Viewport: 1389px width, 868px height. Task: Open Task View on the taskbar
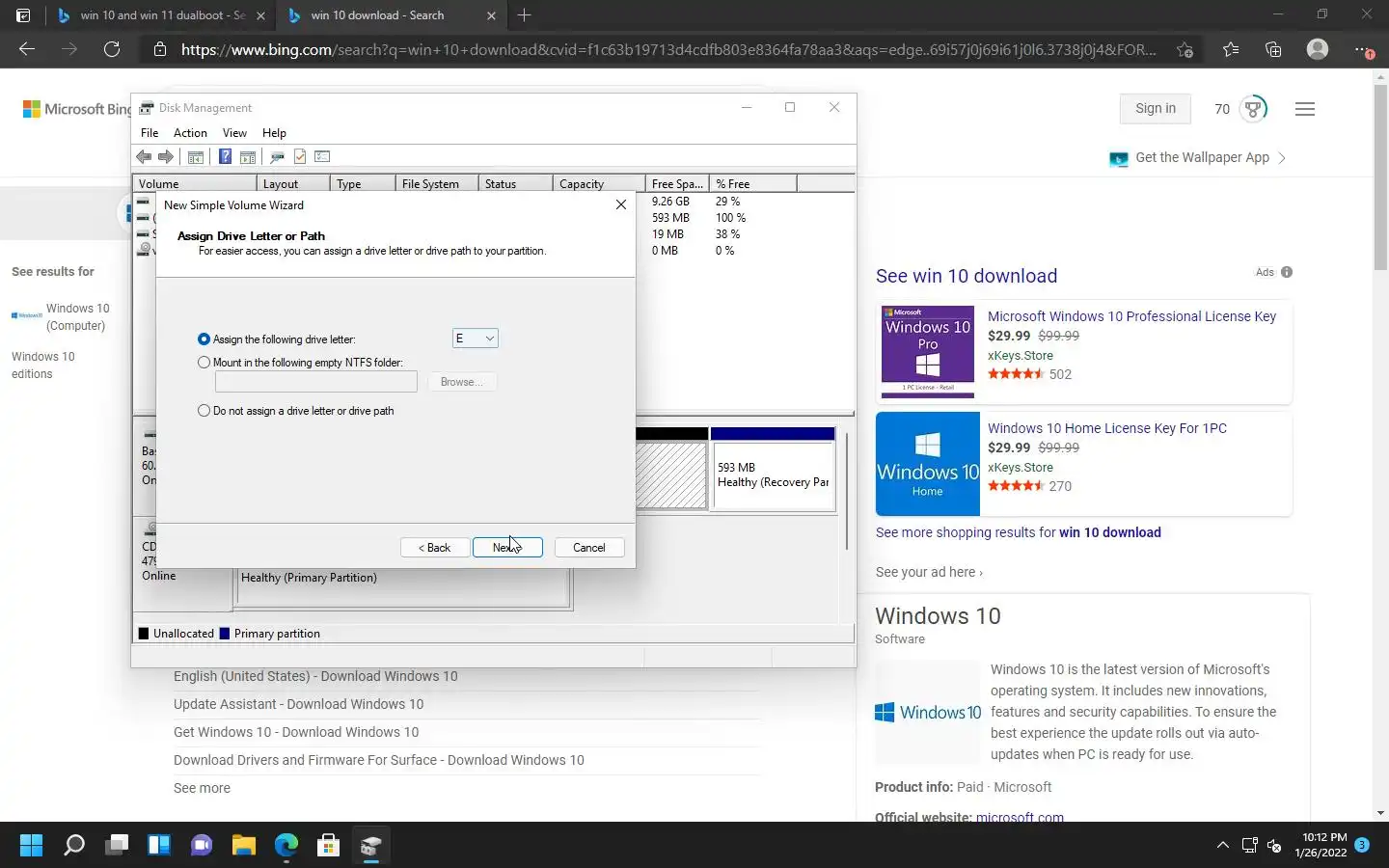(x=117, y=846)
